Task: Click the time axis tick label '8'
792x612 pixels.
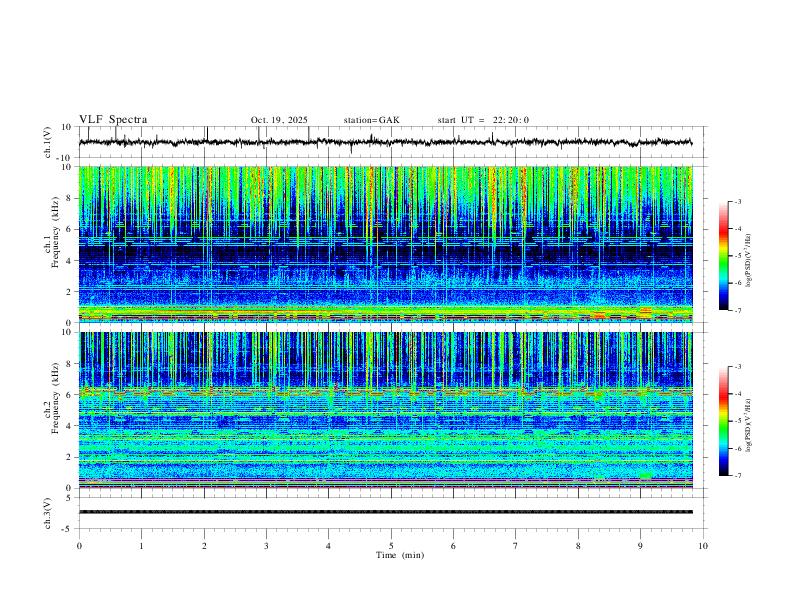Action: pos(578,546)
